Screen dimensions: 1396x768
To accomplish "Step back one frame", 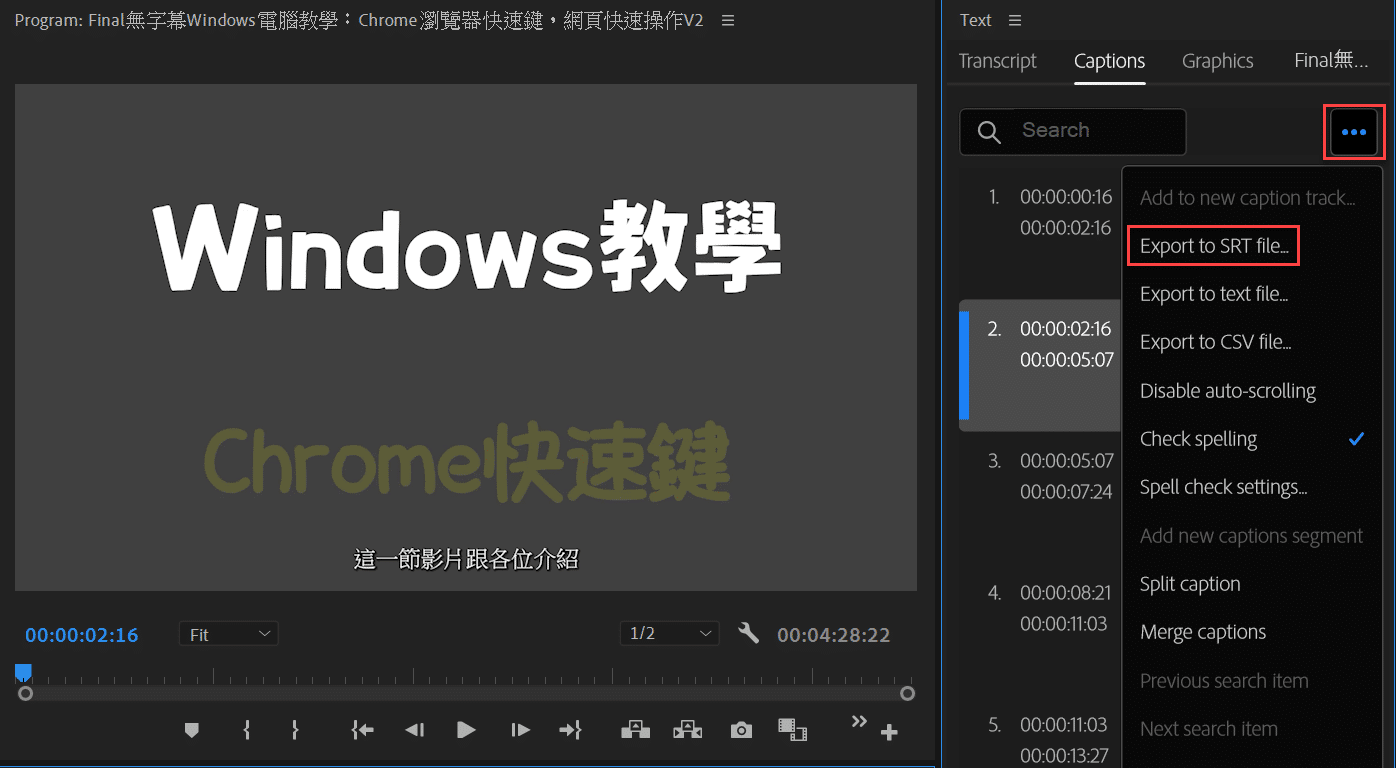I will (x=414, y=731).
